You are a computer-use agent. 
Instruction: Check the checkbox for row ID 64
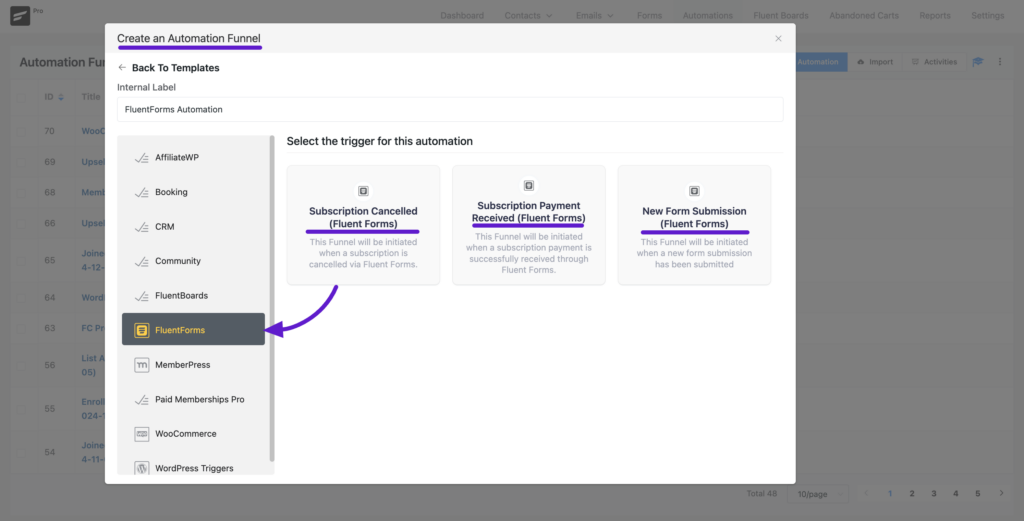tap(21, 298)
